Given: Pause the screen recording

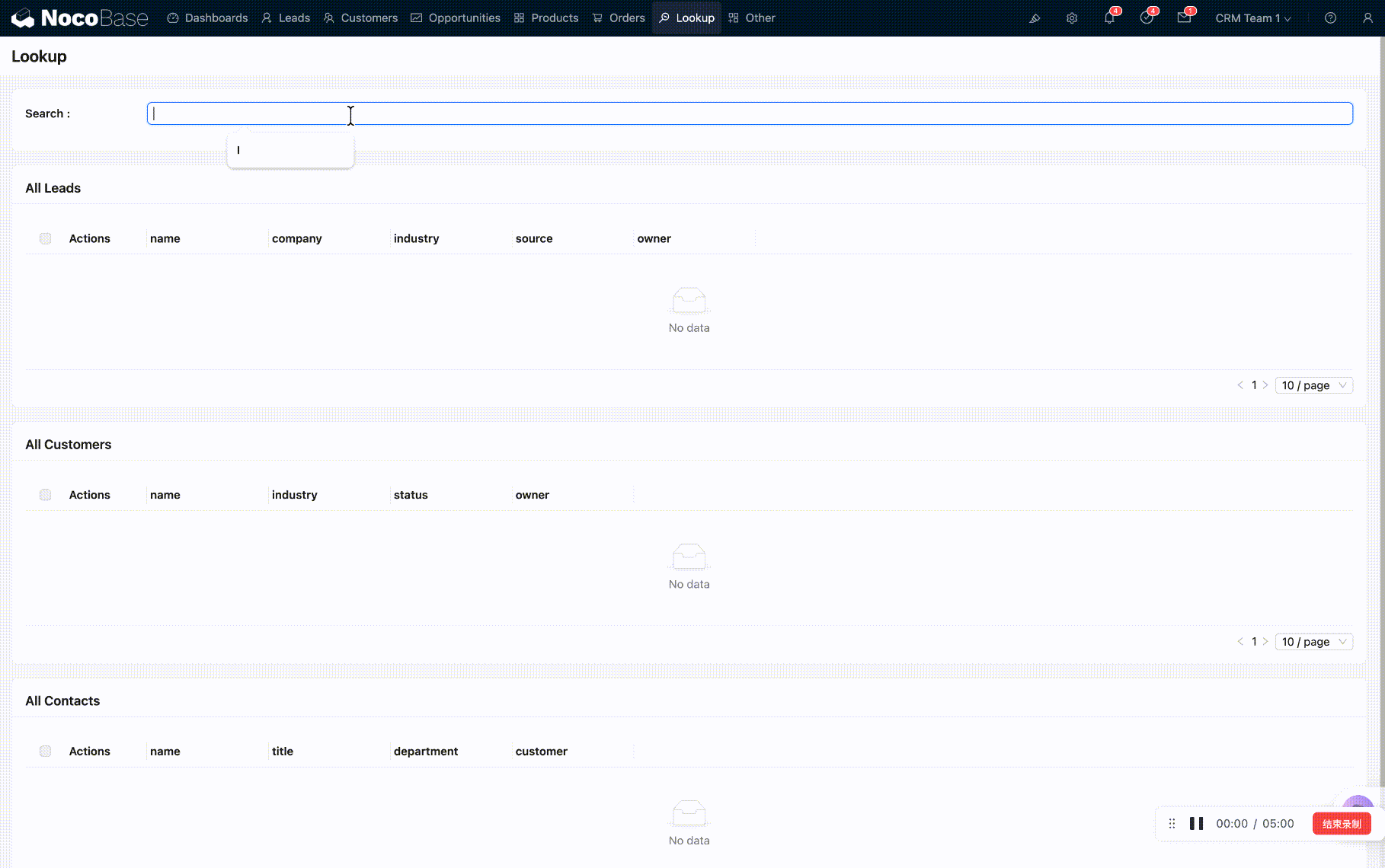Looking at the screenshot, I should click(x=1196, y=824).
